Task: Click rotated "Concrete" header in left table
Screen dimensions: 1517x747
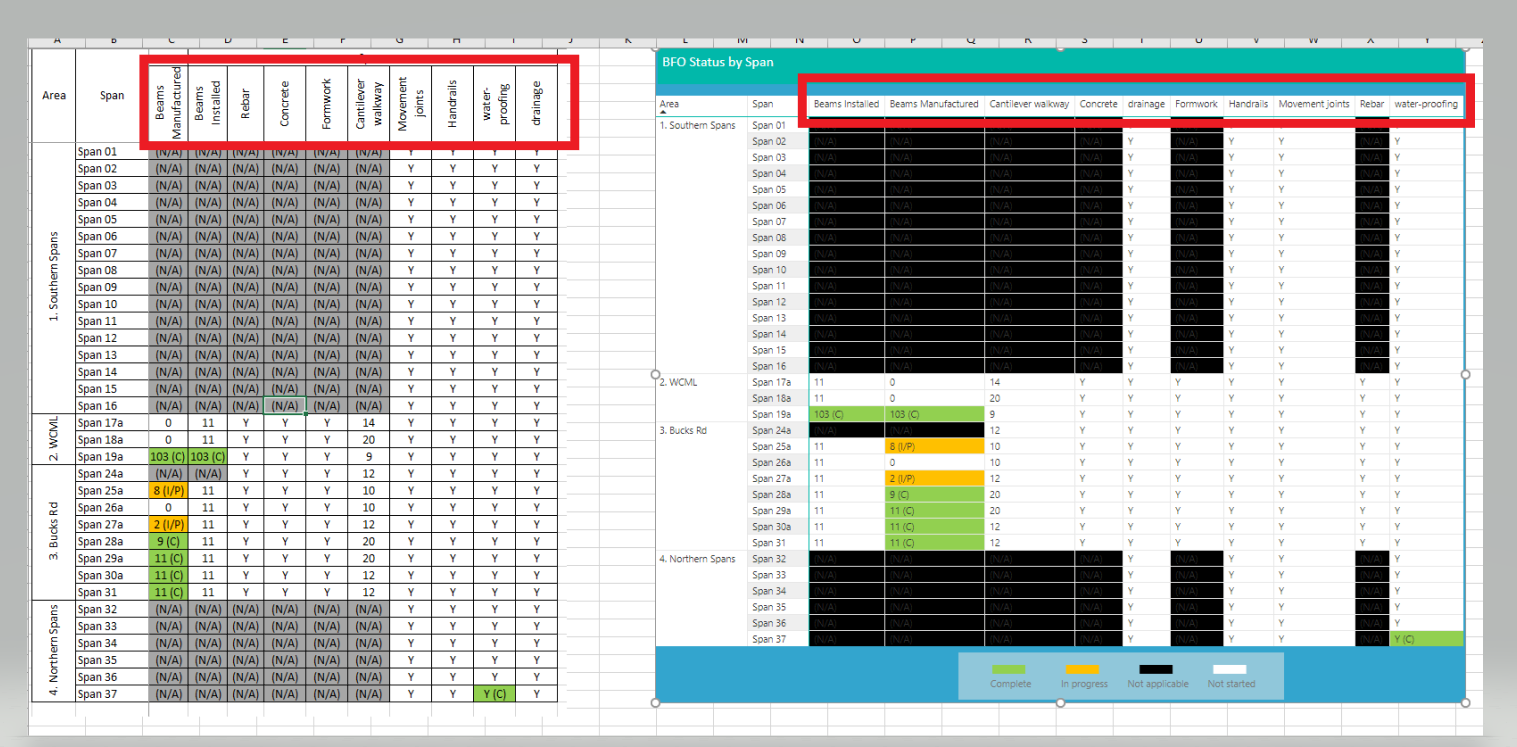Action: pos(284,102)
